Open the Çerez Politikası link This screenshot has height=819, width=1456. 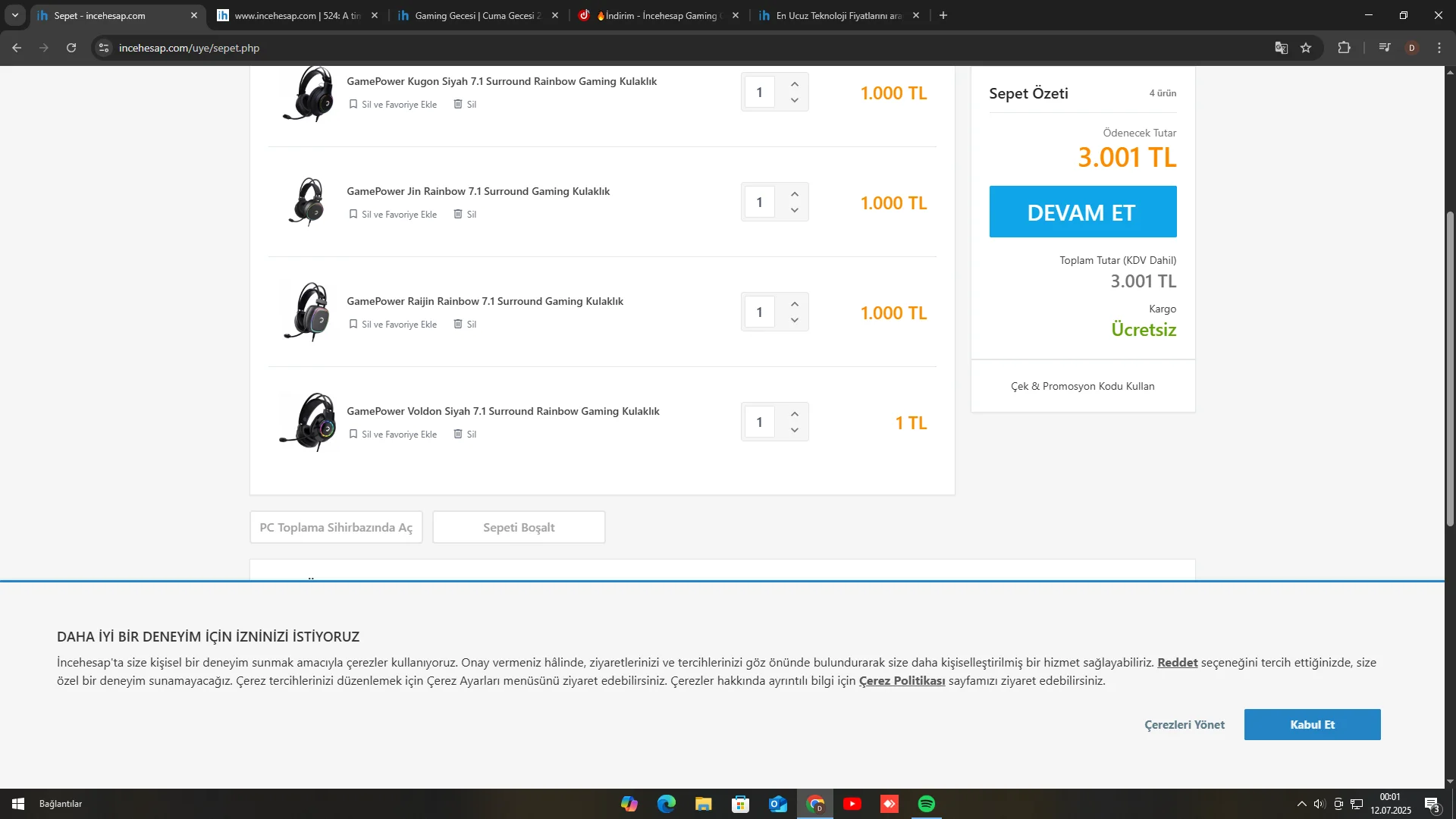tap(902, 681)
